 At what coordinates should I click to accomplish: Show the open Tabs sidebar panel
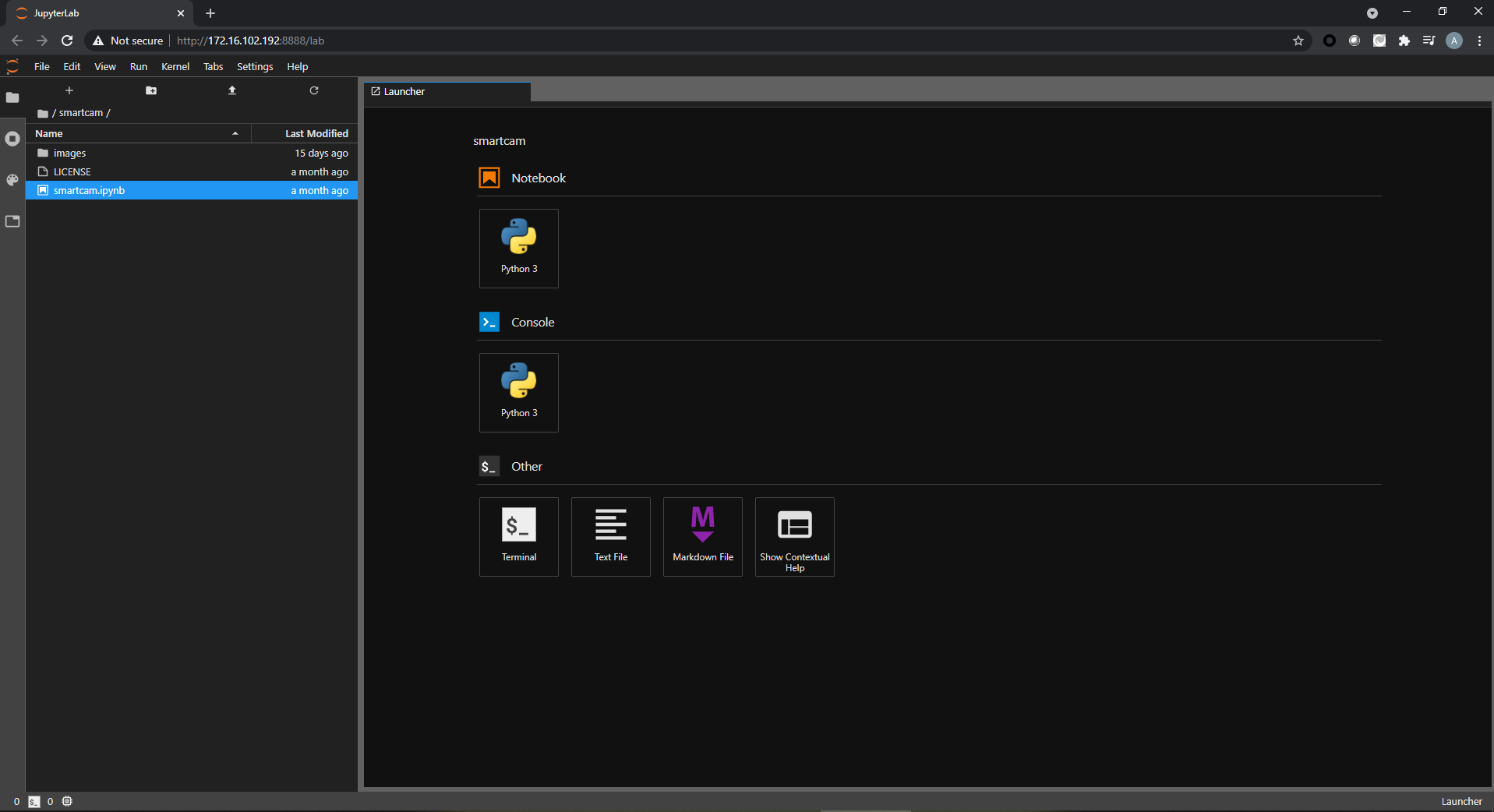coord(12,222)
